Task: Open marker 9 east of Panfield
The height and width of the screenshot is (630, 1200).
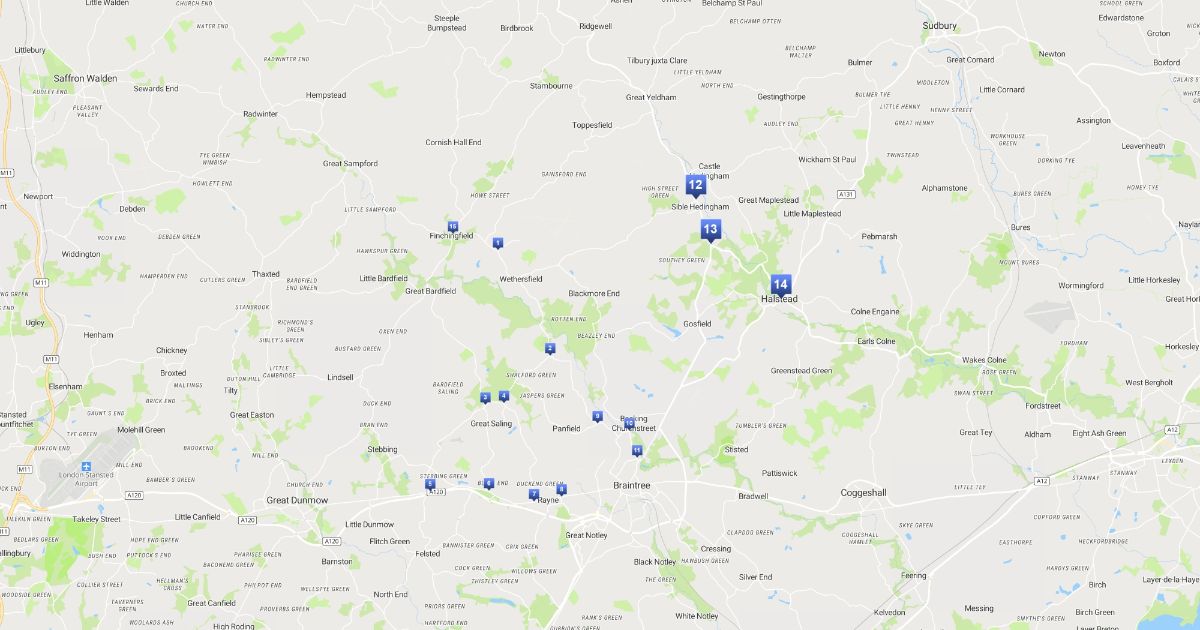Action: [x=598, y=416]
